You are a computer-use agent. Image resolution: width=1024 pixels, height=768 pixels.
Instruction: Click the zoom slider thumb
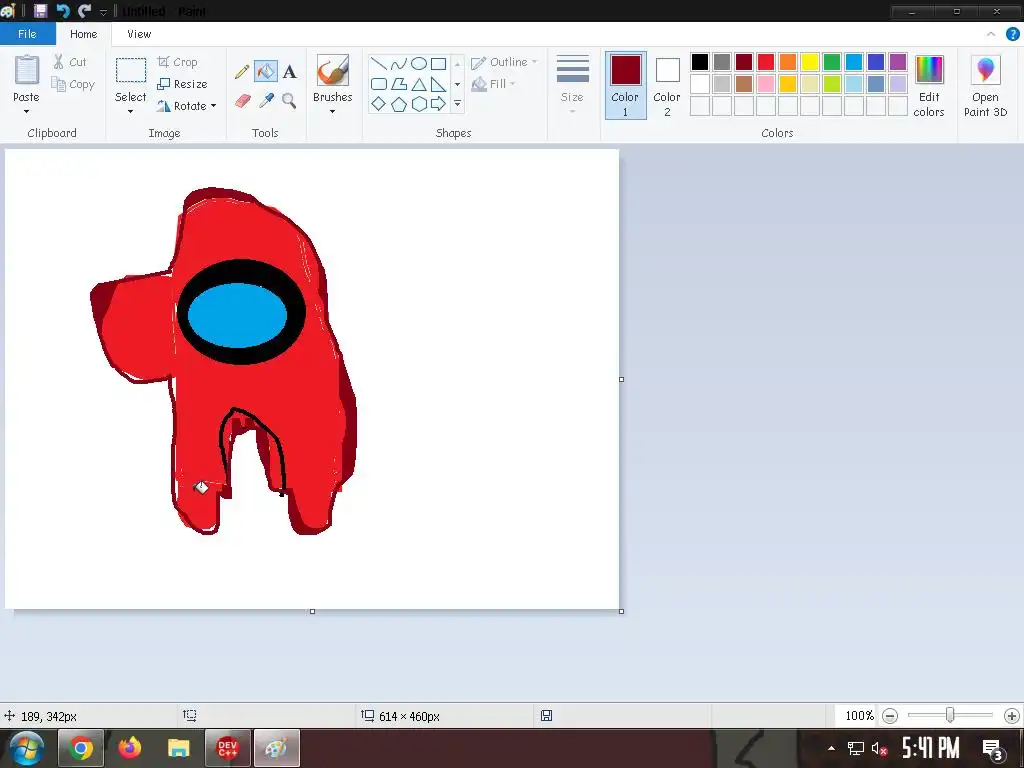pos(950,716)
